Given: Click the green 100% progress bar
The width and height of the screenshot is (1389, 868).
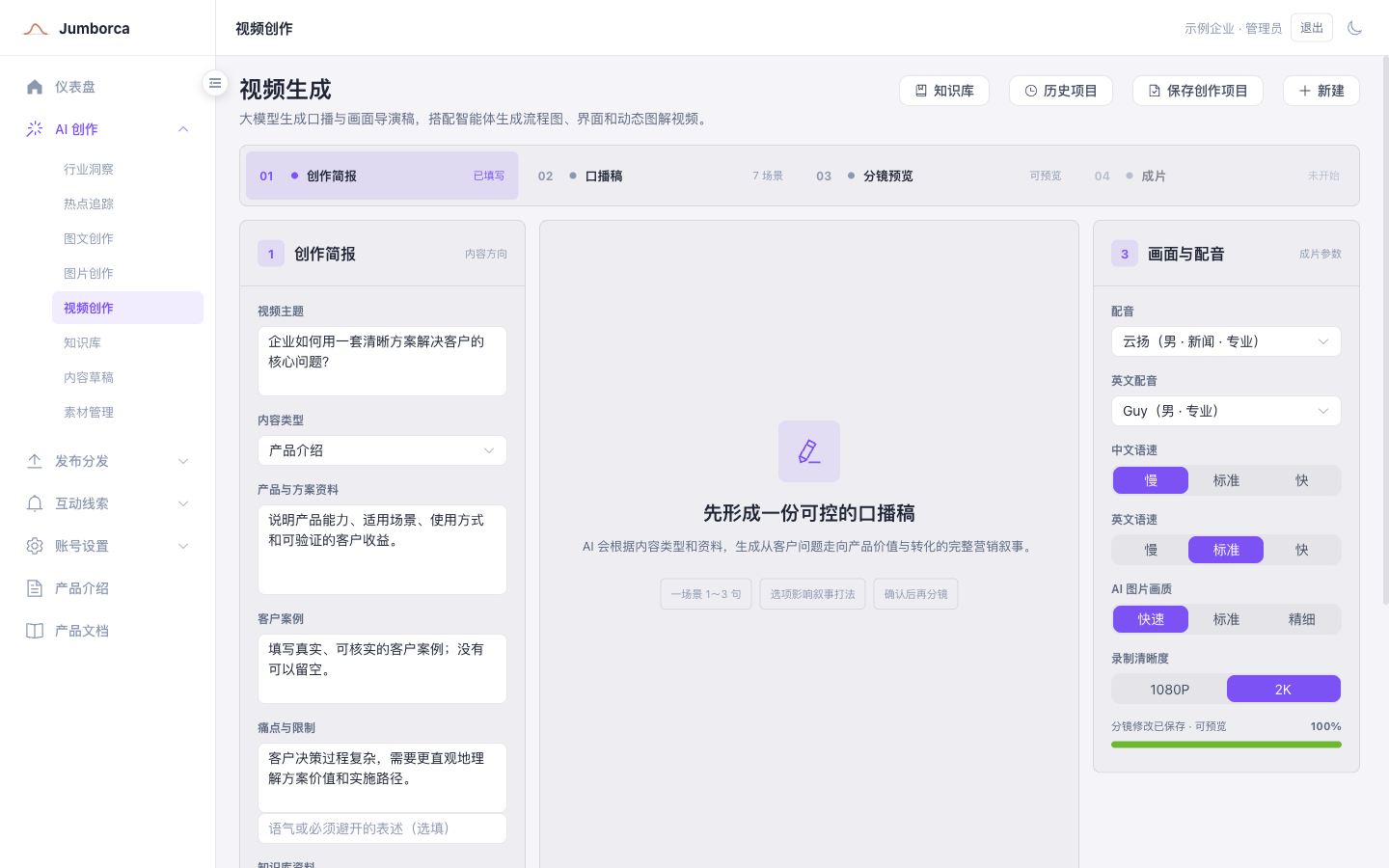Looking at the screenshot, I should [x=1226, y=745].
